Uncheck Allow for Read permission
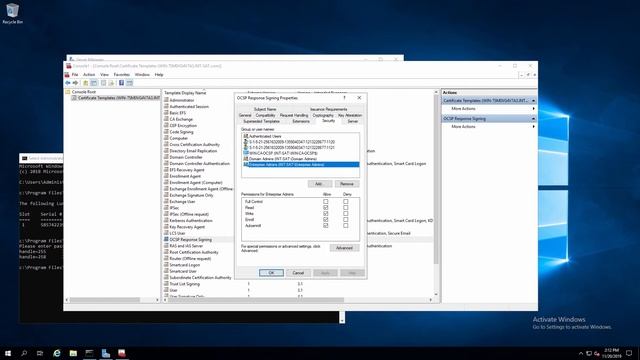The width and height of the screenshot is (640, 360). [326, 207]
